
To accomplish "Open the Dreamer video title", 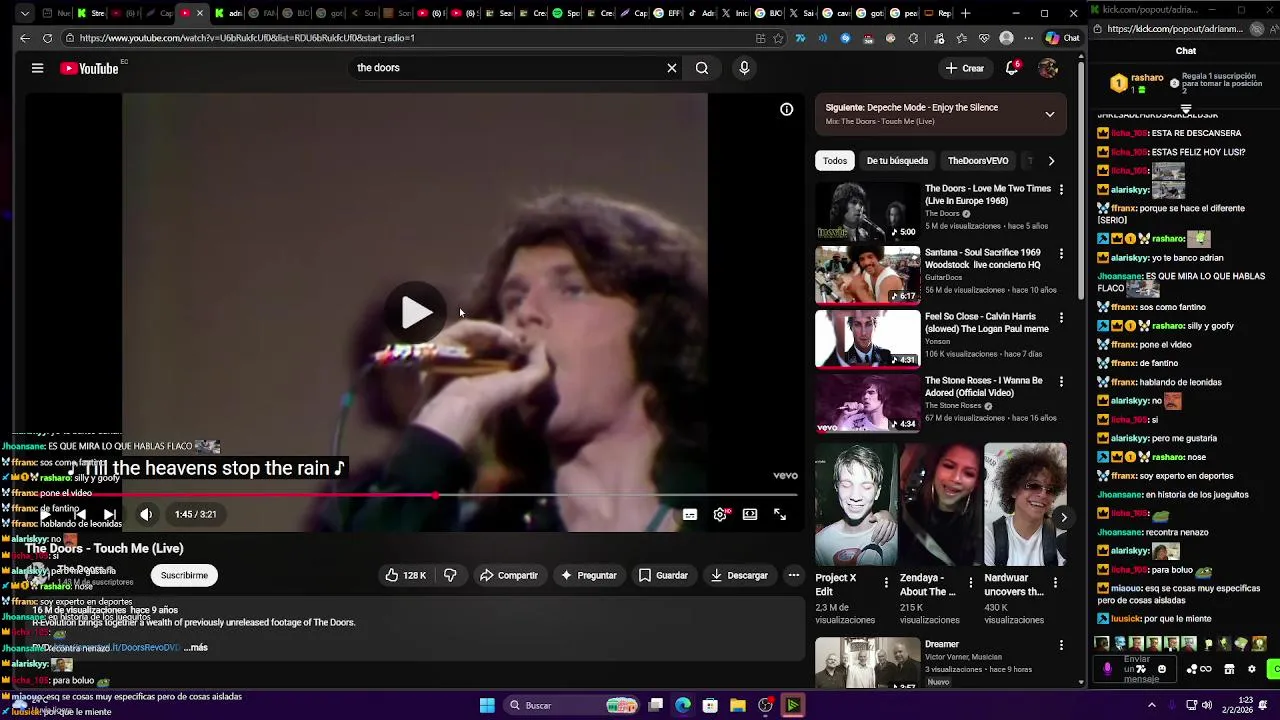I will point(942,644).
